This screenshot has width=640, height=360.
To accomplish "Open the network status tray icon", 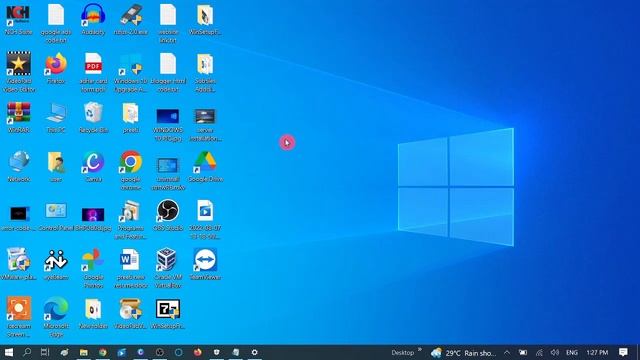I will [x=539, y=352].
